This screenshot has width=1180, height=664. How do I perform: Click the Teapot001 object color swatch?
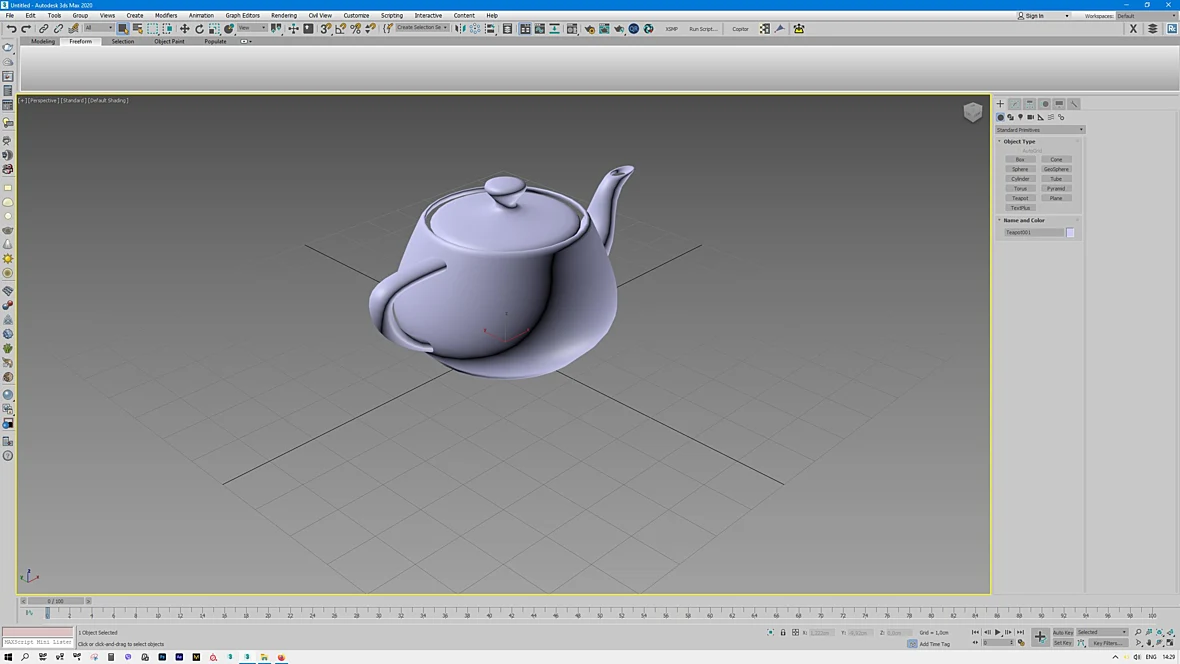[x=1070, y=233]
